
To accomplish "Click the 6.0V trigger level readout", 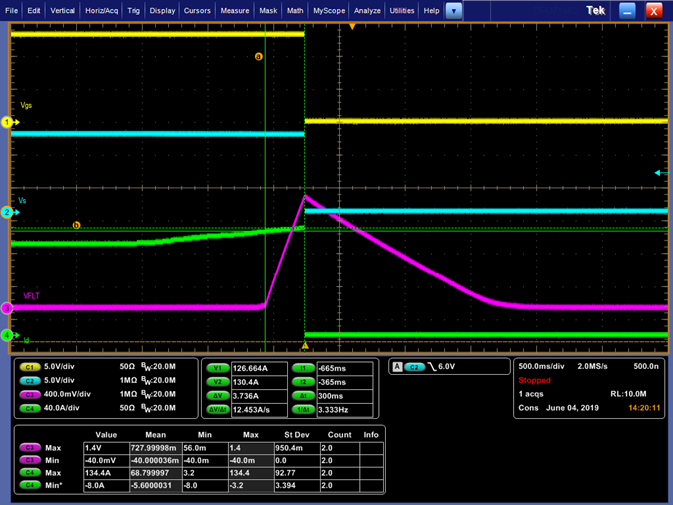I will click(446, 367).
